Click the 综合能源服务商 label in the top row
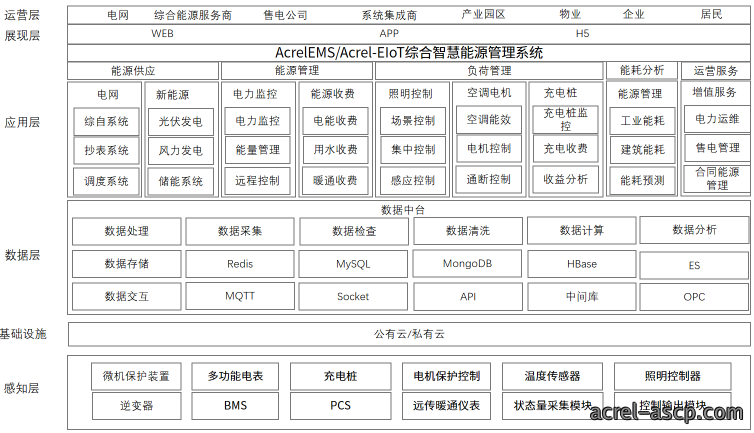The image size is (754, 433). tap(193, 15)
